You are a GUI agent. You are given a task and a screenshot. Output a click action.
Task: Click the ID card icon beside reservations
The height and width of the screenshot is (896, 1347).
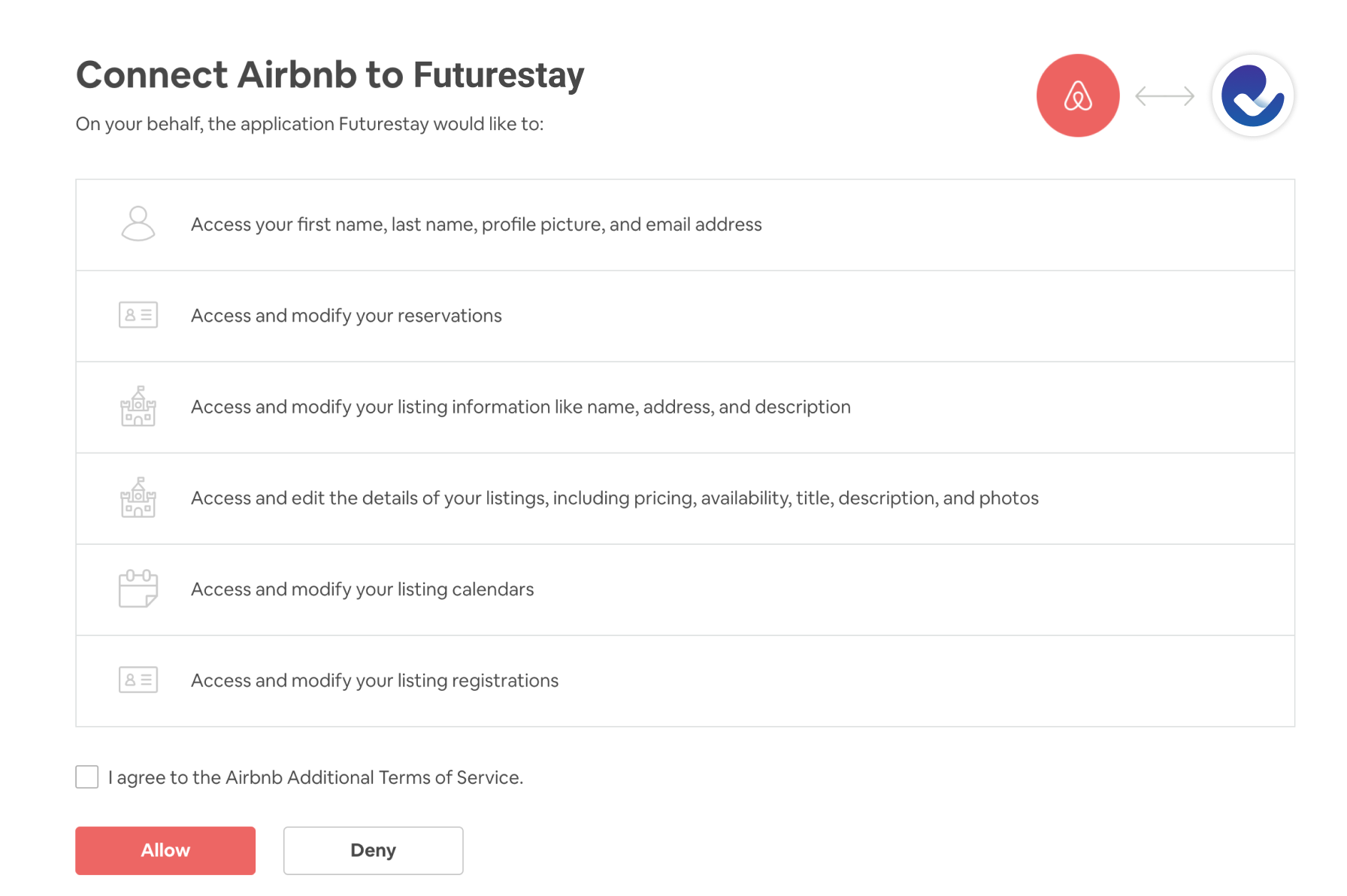tap(138, 315)
